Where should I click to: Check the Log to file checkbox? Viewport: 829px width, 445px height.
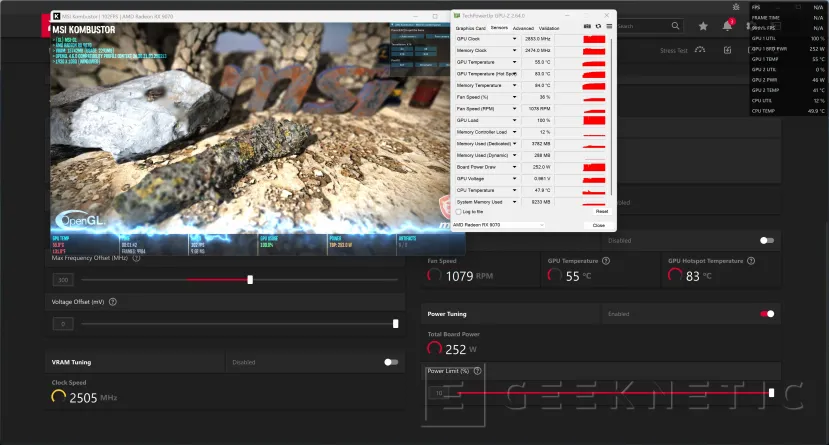coord(458,212)
